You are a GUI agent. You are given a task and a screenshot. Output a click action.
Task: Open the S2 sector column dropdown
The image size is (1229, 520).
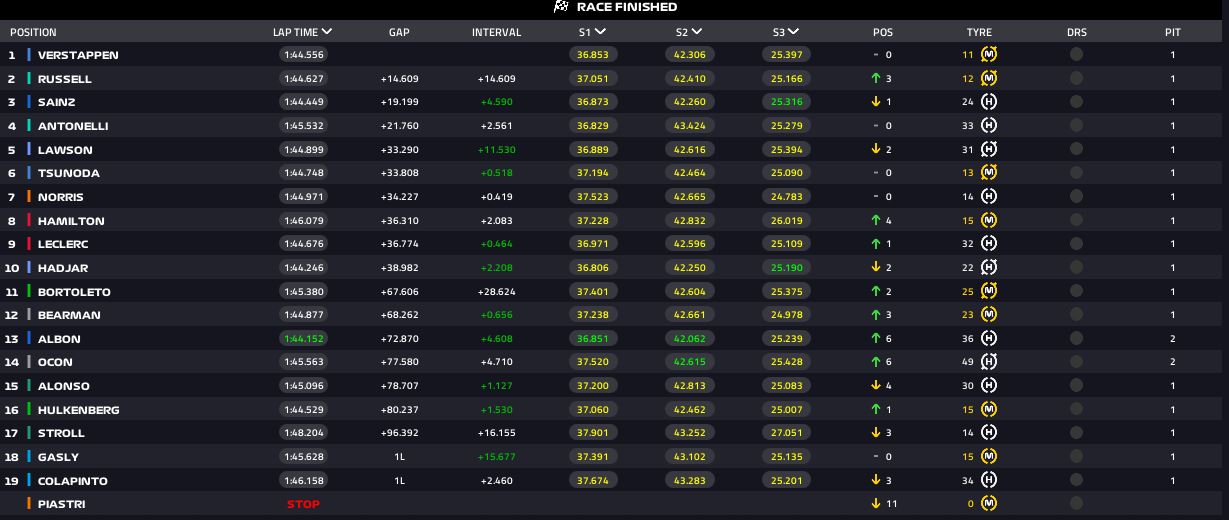tap(697, 32)
